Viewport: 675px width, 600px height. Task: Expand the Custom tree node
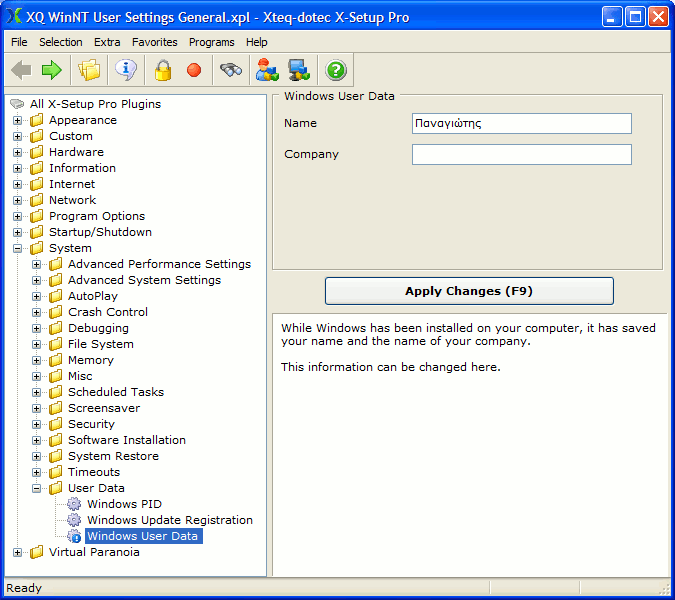pos(17,136)
